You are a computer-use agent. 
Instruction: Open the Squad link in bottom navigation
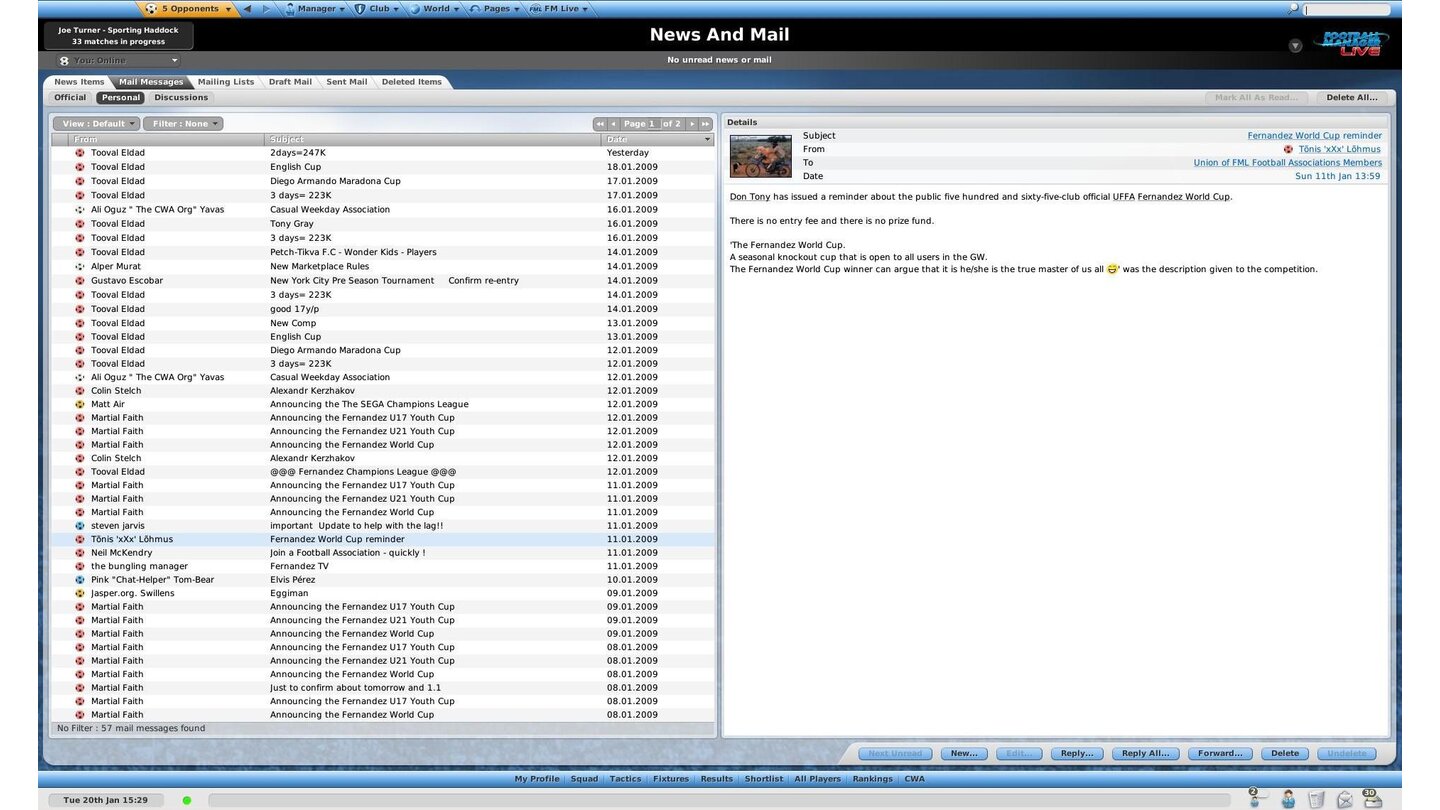[x=584, y=779]
